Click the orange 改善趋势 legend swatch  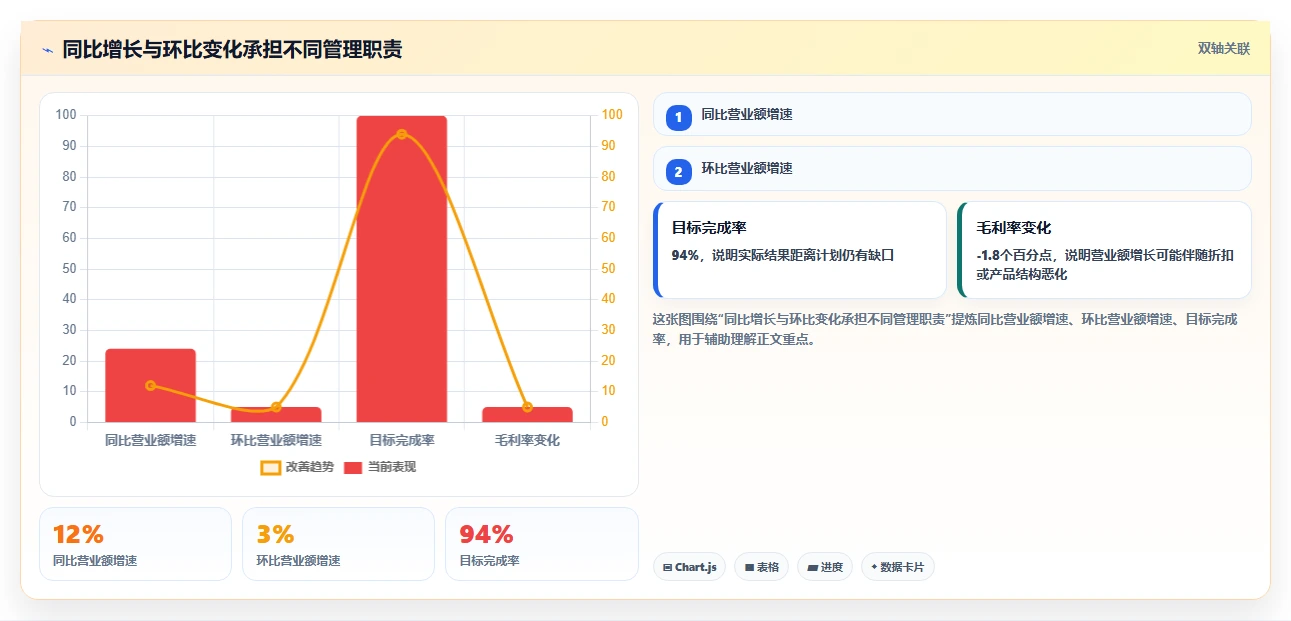tap(270, 467)
